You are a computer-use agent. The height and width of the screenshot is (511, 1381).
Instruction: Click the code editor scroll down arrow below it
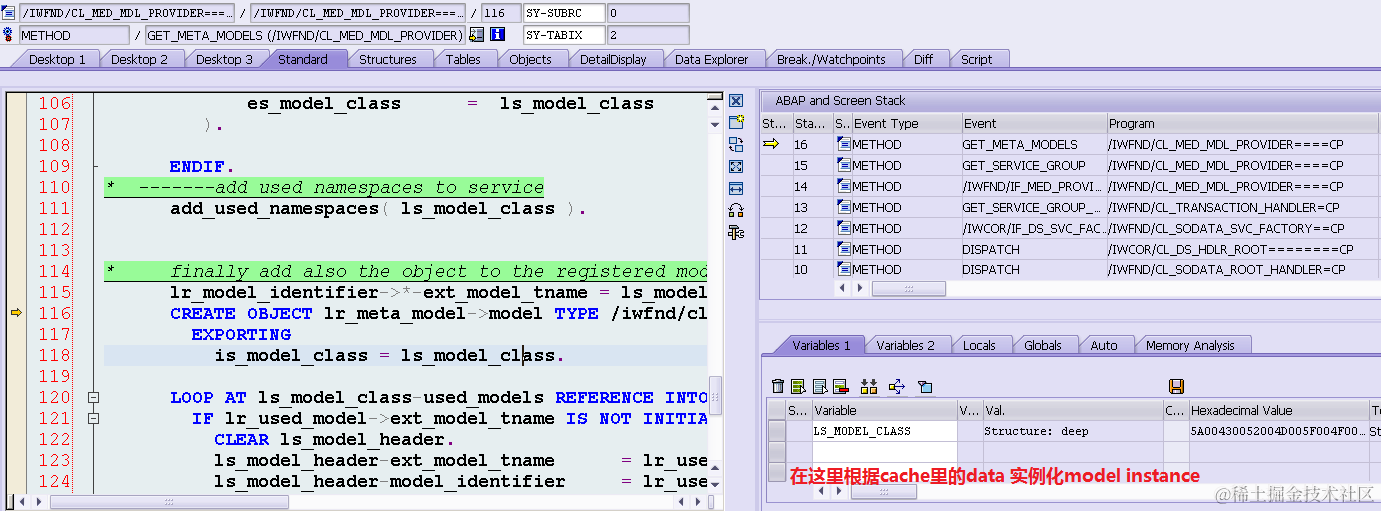(x=714, y=124)
